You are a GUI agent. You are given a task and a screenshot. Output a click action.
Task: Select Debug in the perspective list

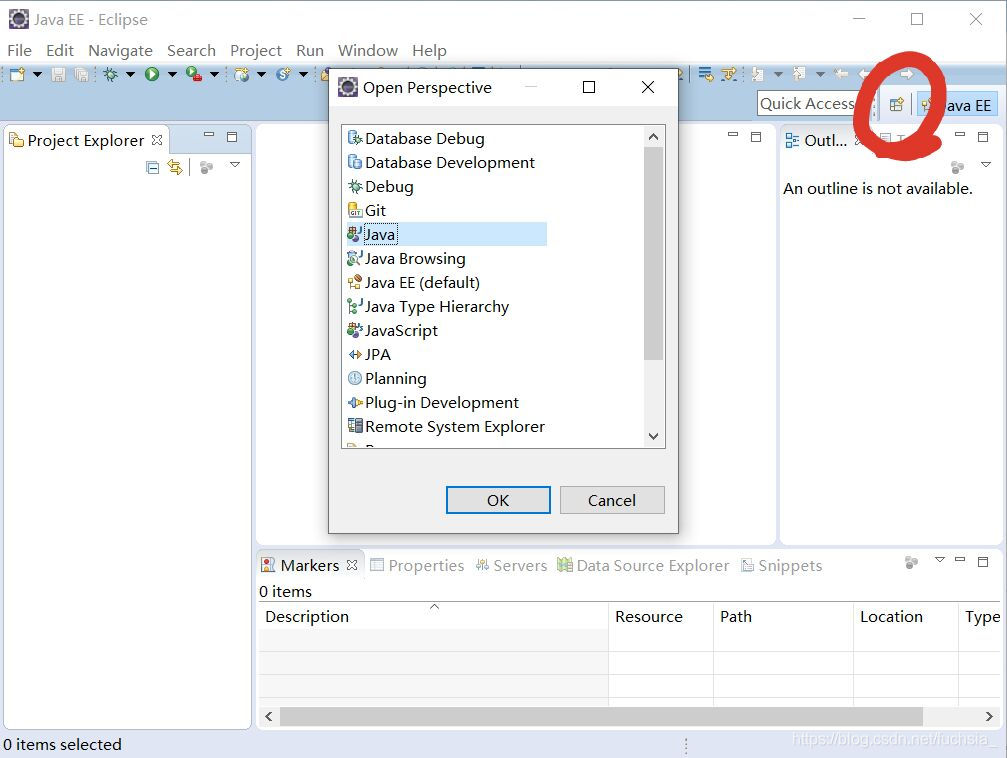tap(380, 186)
